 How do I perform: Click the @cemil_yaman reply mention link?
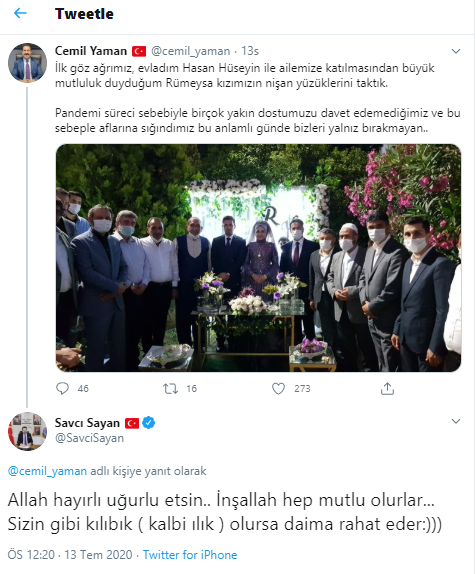[47, 471]
